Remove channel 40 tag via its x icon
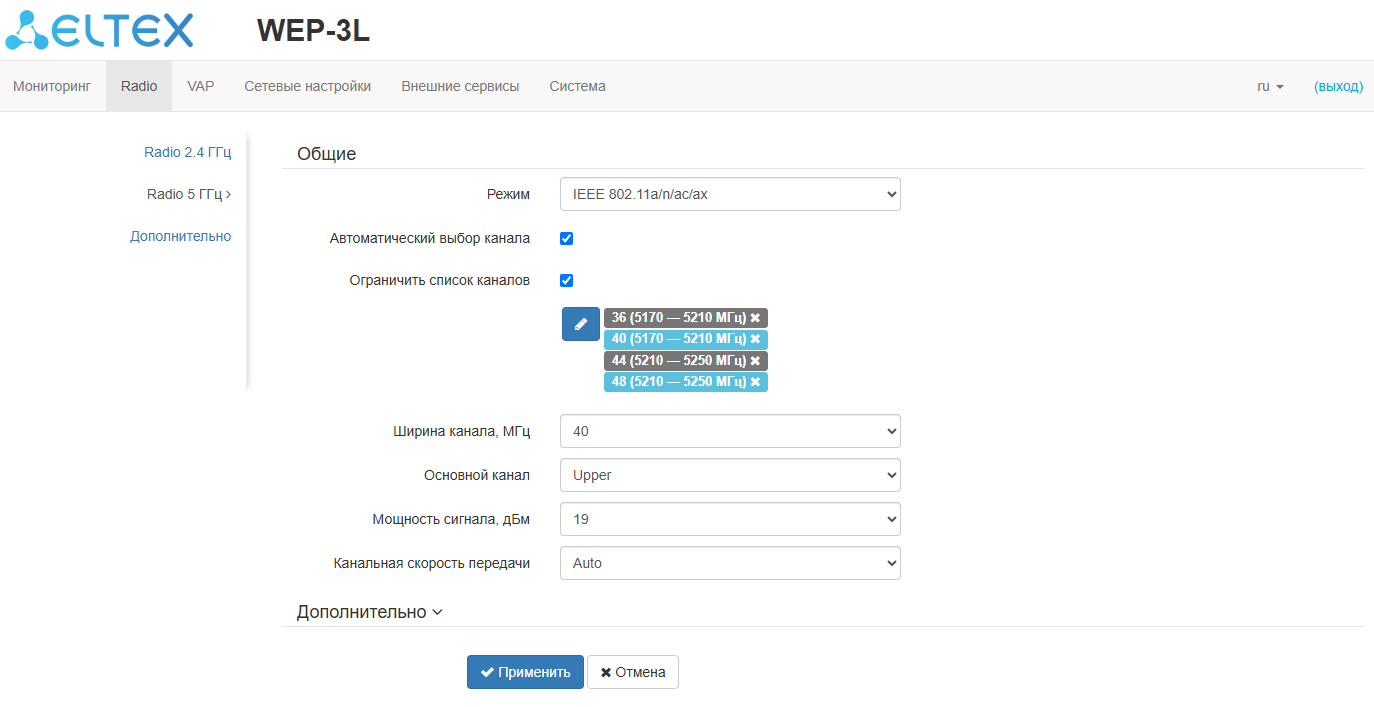The width and height of the screenshot is (1374, 707). (x=756, y=339)
